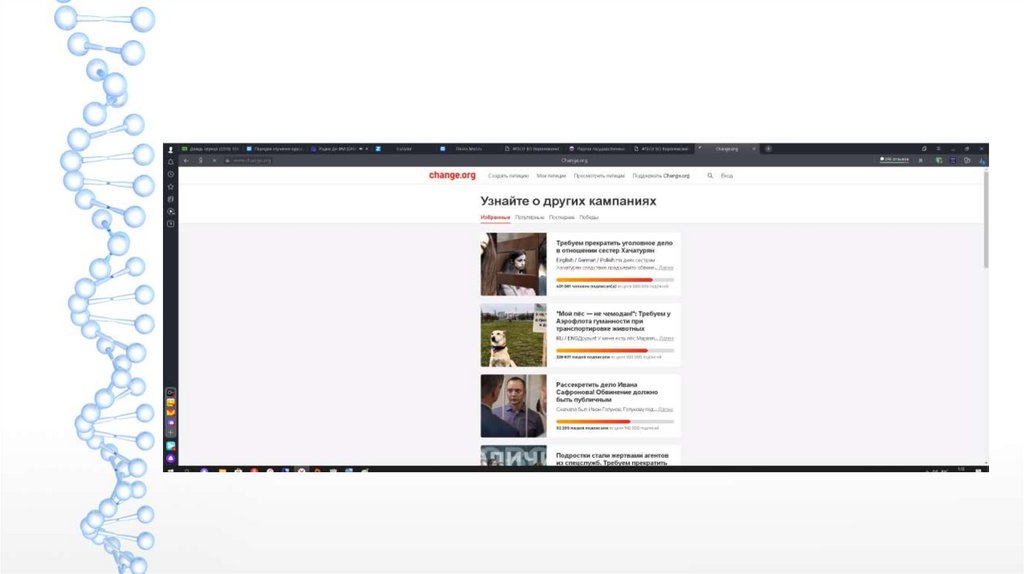Click title 'Рассекретить дело Ивана Сафронова'
Screen dimensions: 1024x574
[x=607, y=392]
